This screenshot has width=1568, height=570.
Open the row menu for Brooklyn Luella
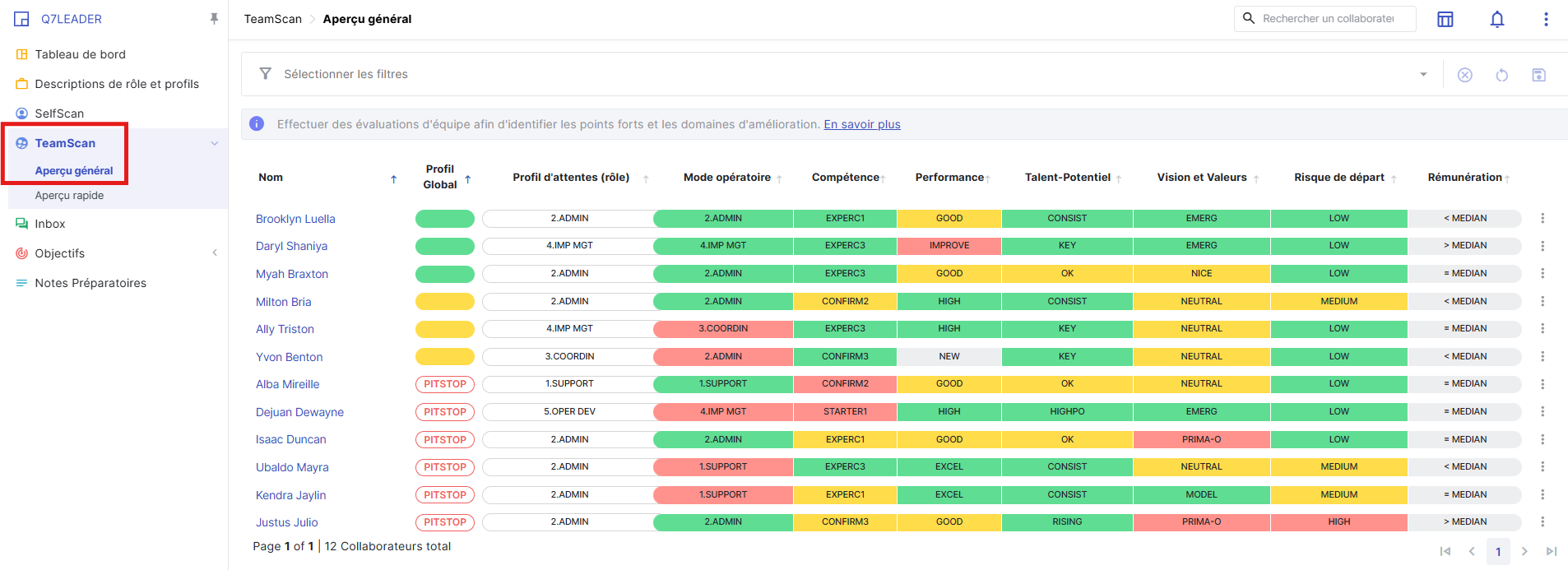click(x=1542, y=219)
